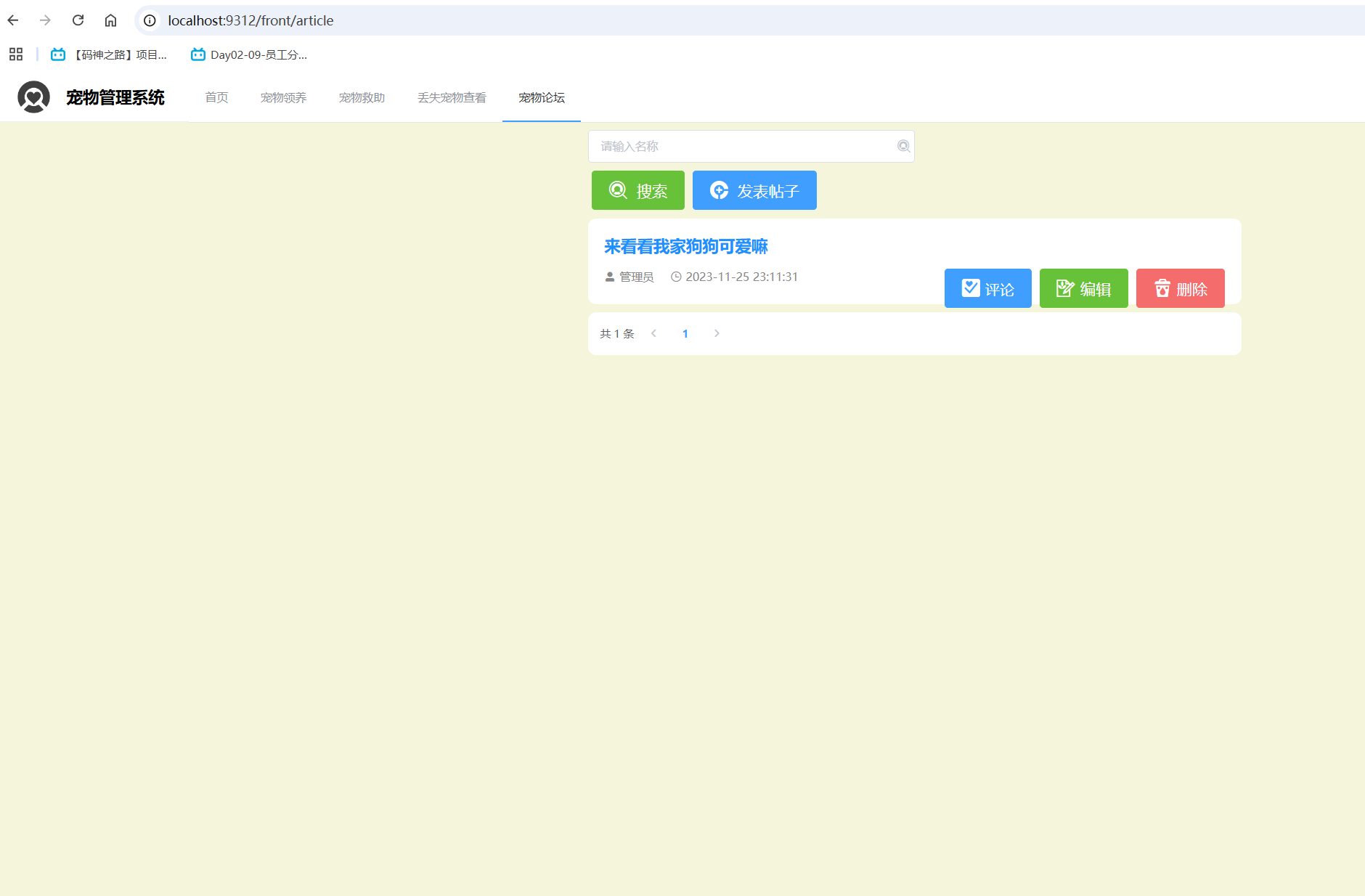1365x896 pixels.
Task: Click the pet system heart logo
Action: tap(33, 97)
